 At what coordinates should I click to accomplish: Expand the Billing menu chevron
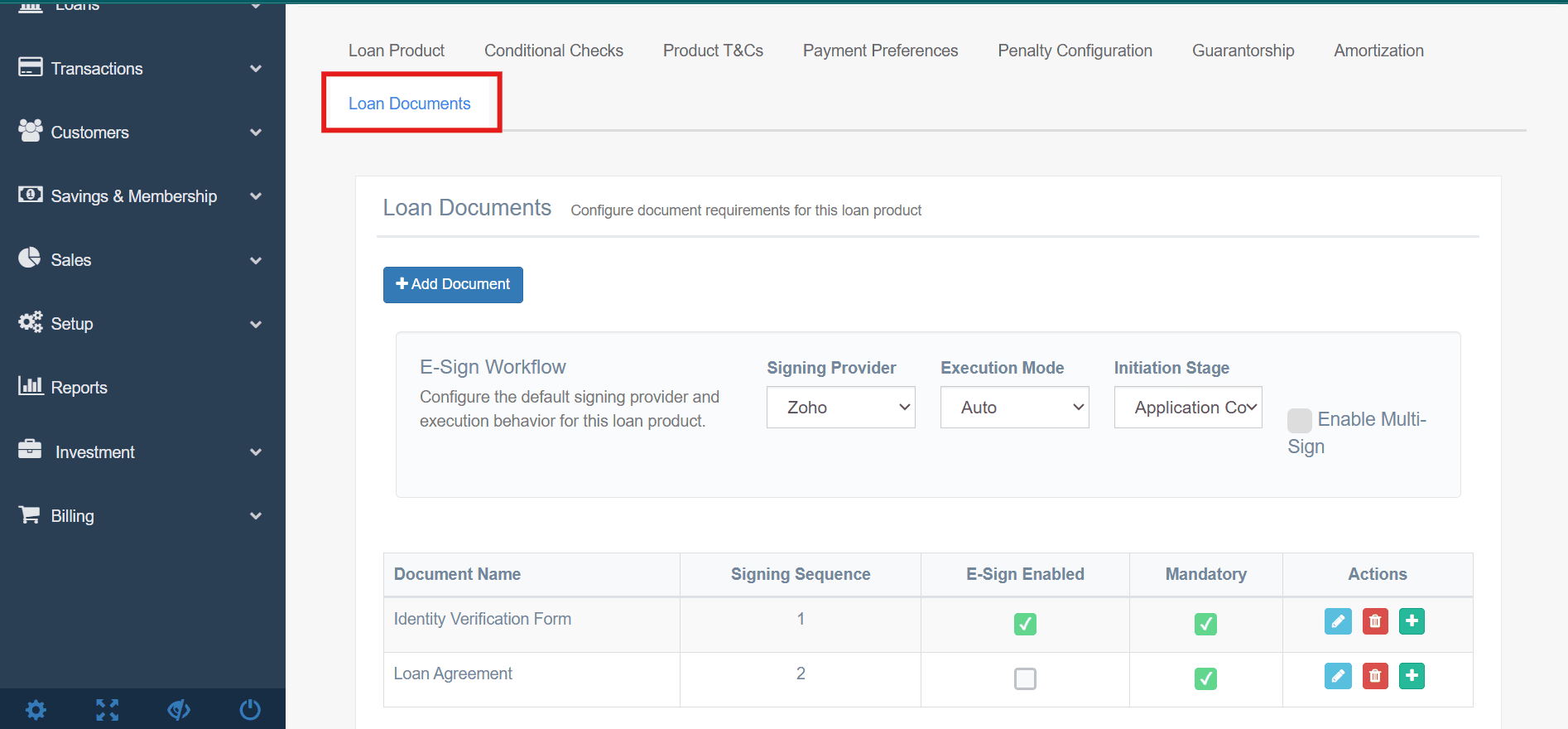(256, 516)
